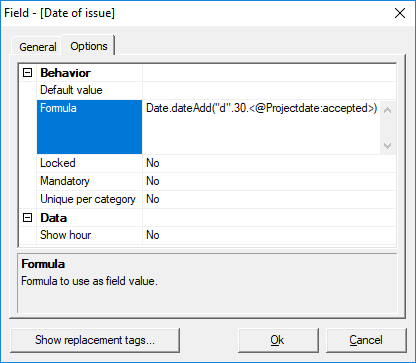
Task: Switch to the General tab
Action: pos(37,47)
